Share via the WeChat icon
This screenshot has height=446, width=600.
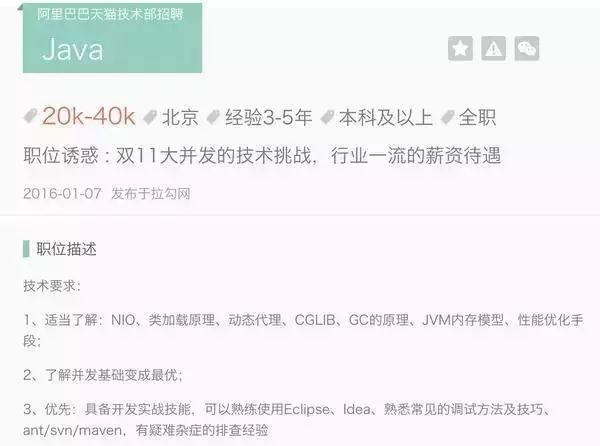527,49
